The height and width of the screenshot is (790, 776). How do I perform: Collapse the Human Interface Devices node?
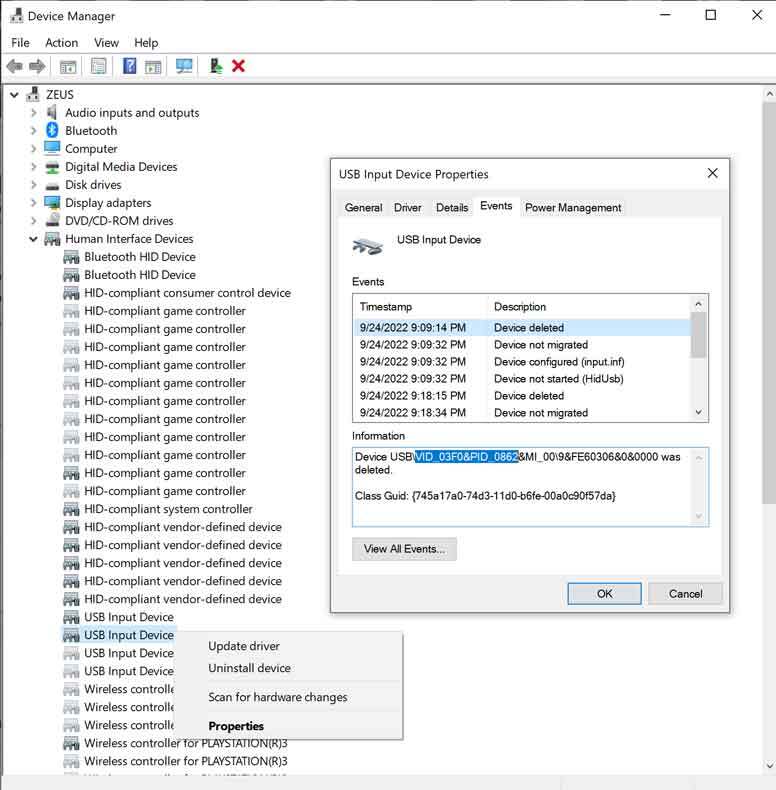pyautogui.click(x=33, y=239)
